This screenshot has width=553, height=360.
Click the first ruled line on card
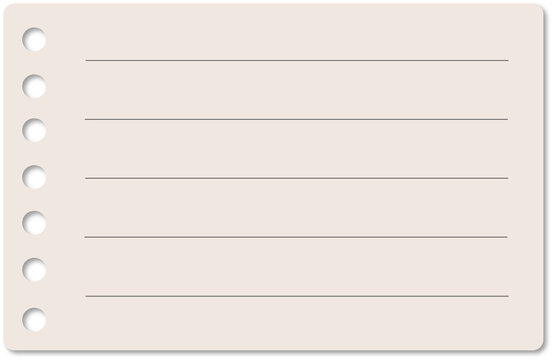pyautogui.click(x=297, y=60)
